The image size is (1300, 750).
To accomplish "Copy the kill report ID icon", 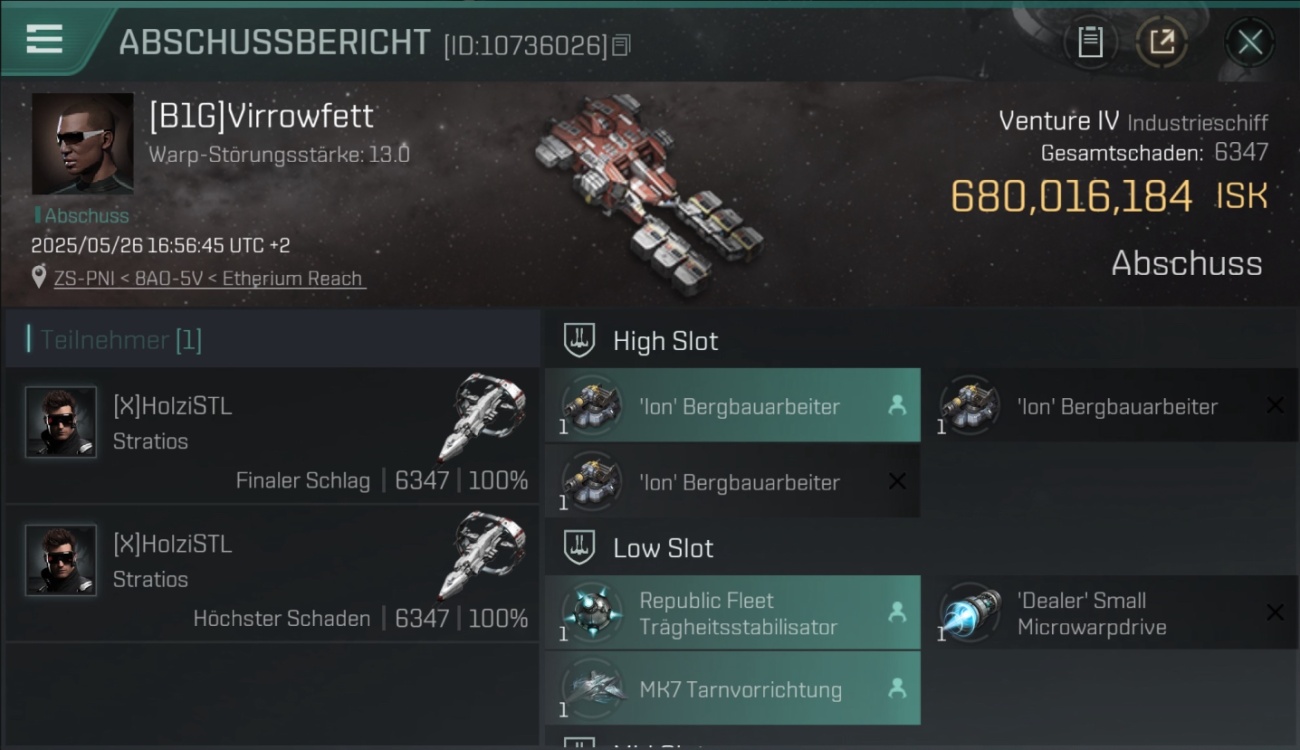I will 621,45.
